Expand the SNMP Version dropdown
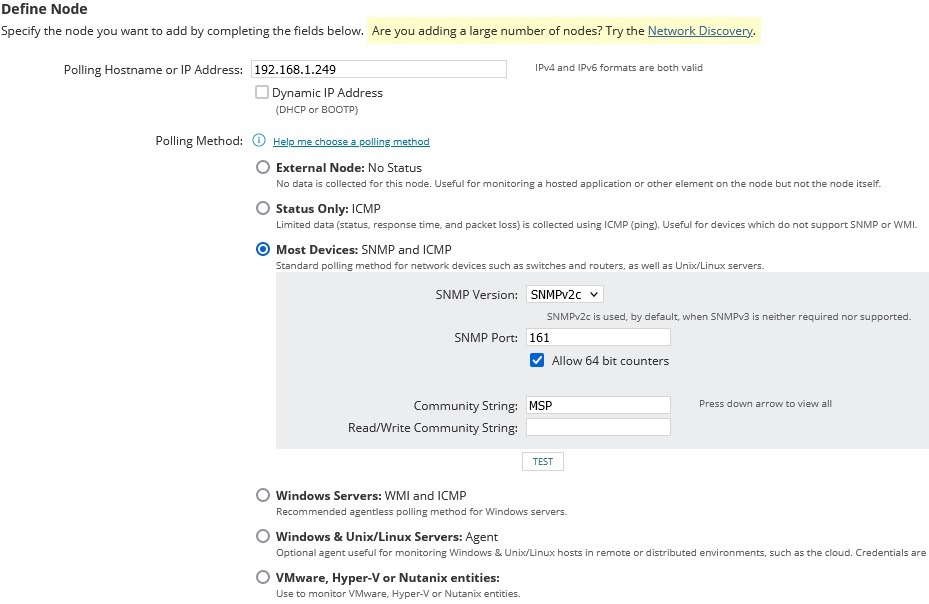929x604 pixels. (564, 294)
